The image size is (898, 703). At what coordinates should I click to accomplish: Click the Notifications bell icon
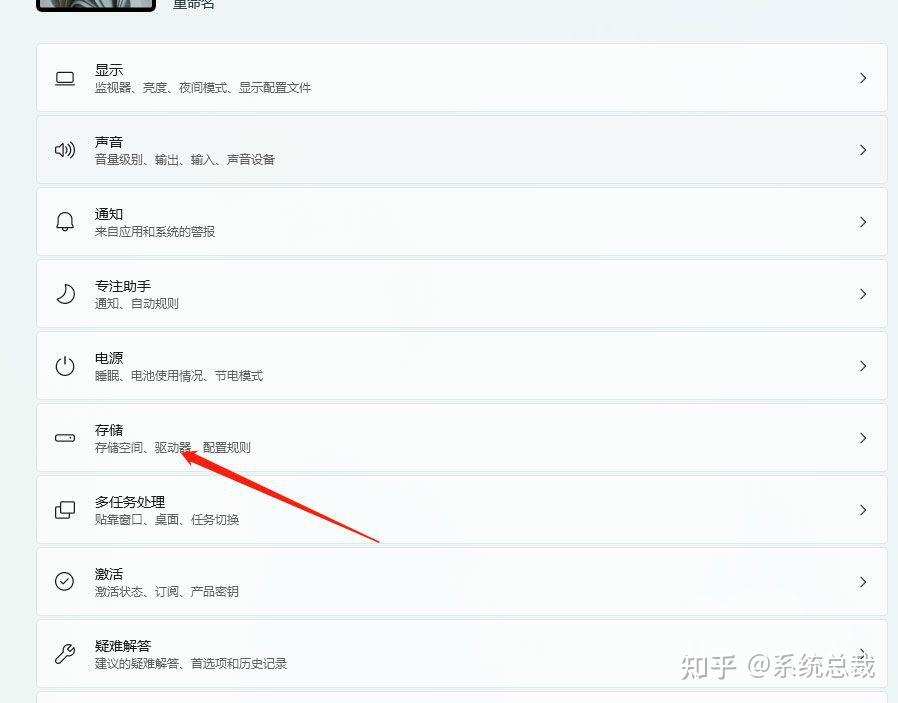tap(65, 222)
